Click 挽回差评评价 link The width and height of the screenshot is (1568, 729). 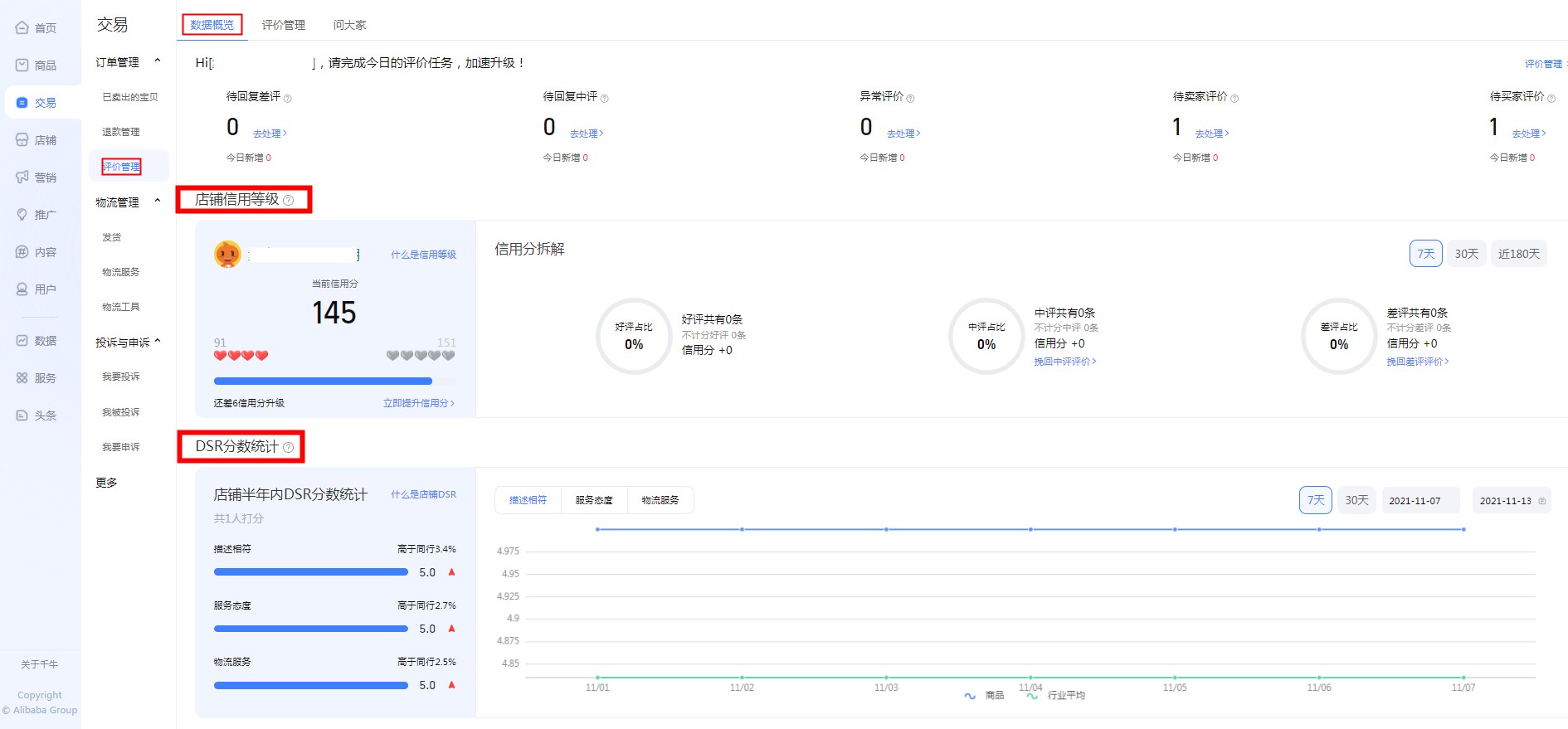[x=1417, y=362]
